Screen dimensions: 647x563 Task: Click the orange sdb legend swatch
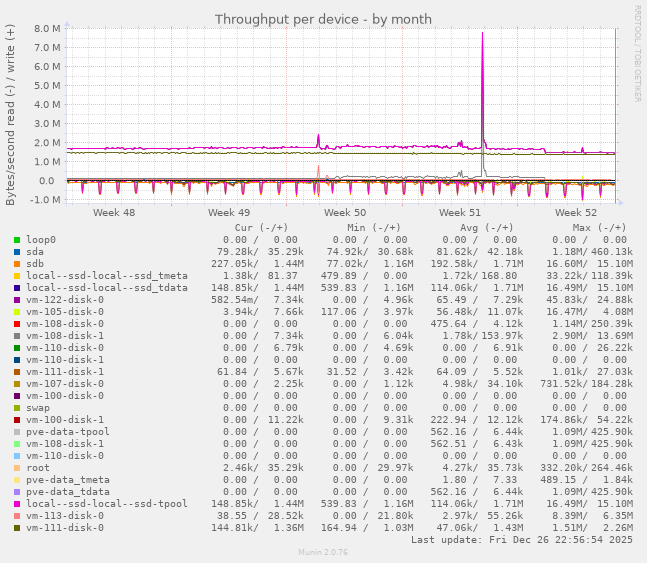17,264
